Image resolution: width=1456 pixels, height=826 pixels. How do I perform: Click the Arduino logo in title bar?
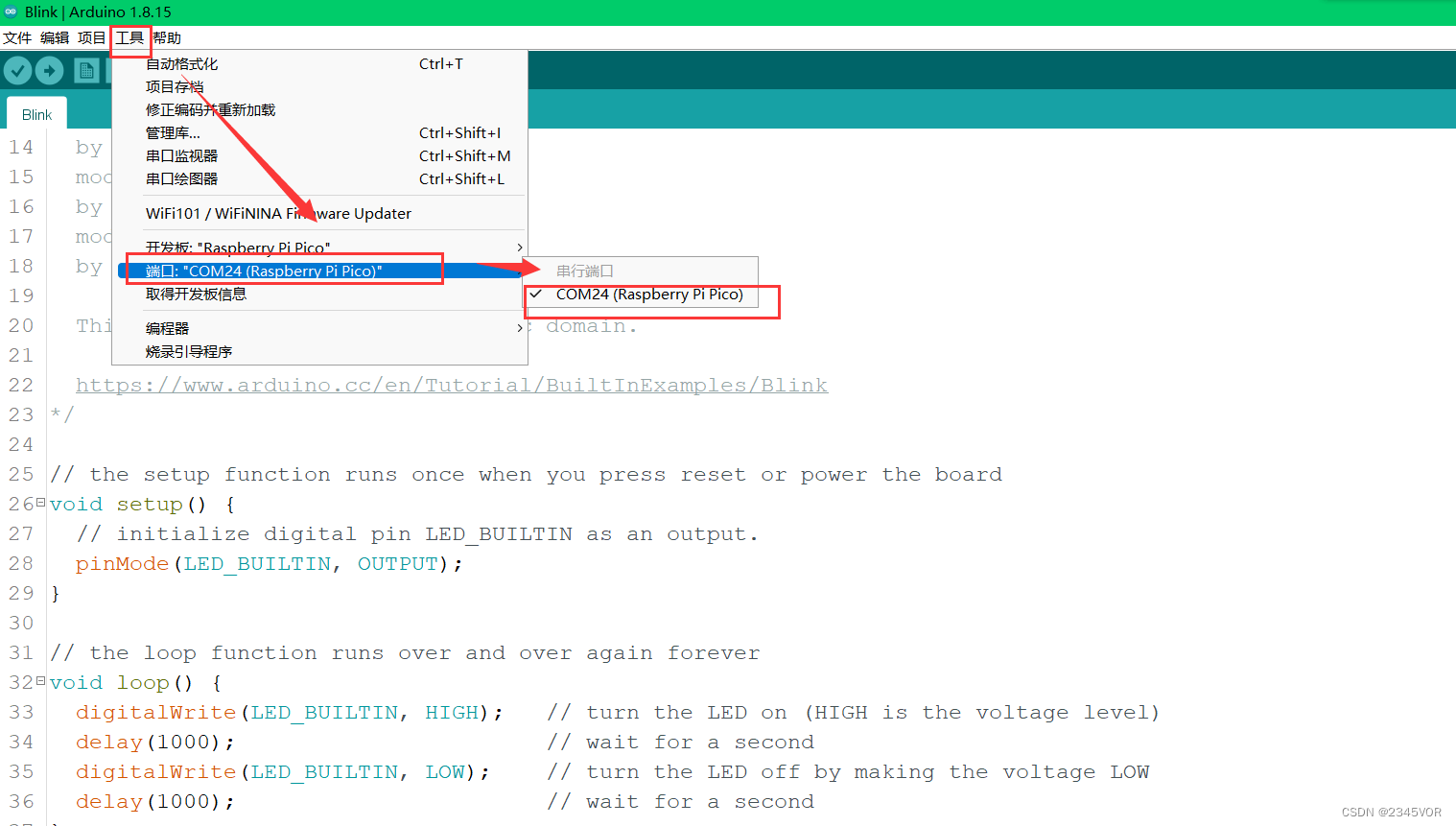11,12
